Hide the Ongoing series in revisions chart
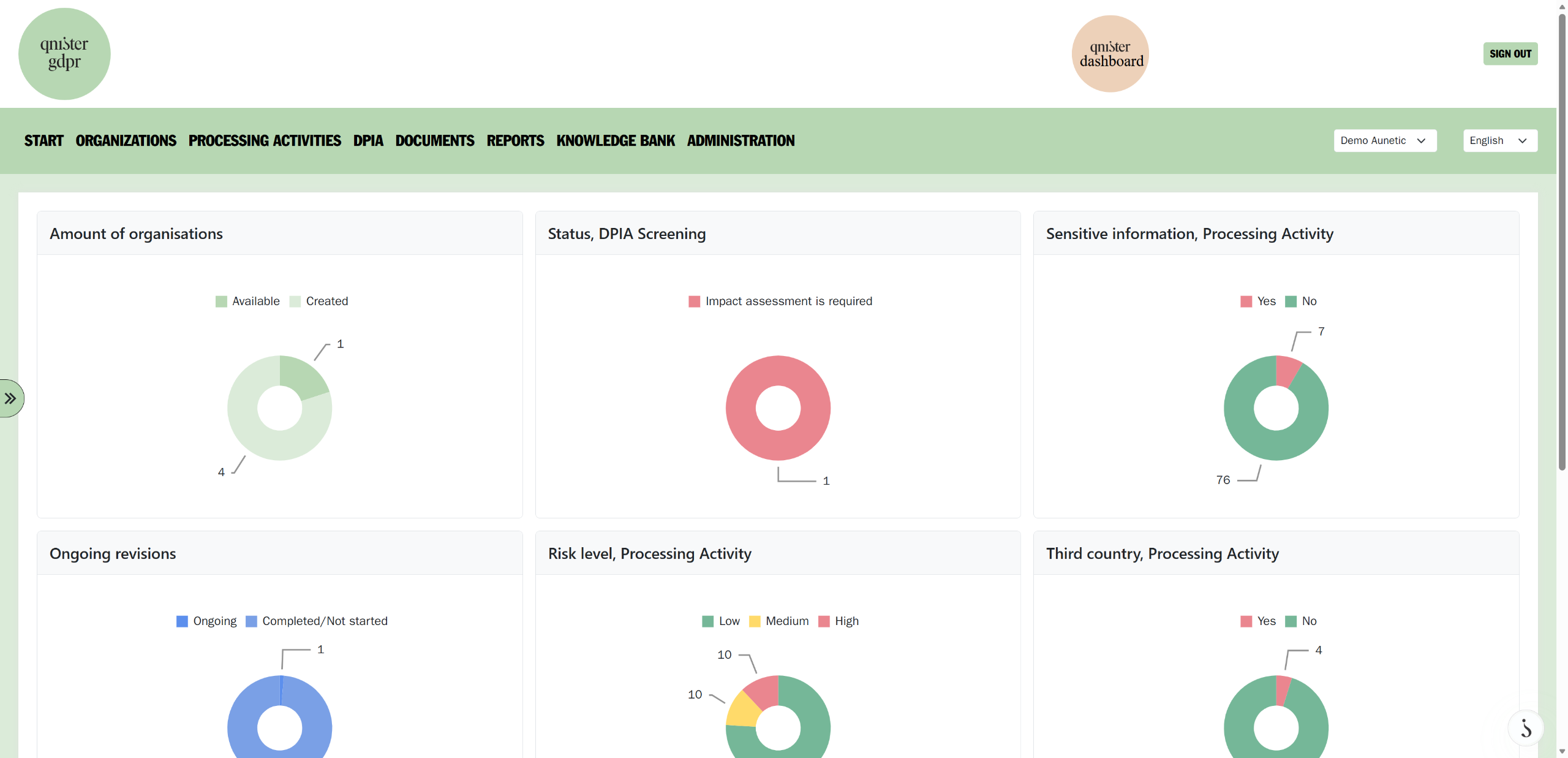 [x=206, y=621]
